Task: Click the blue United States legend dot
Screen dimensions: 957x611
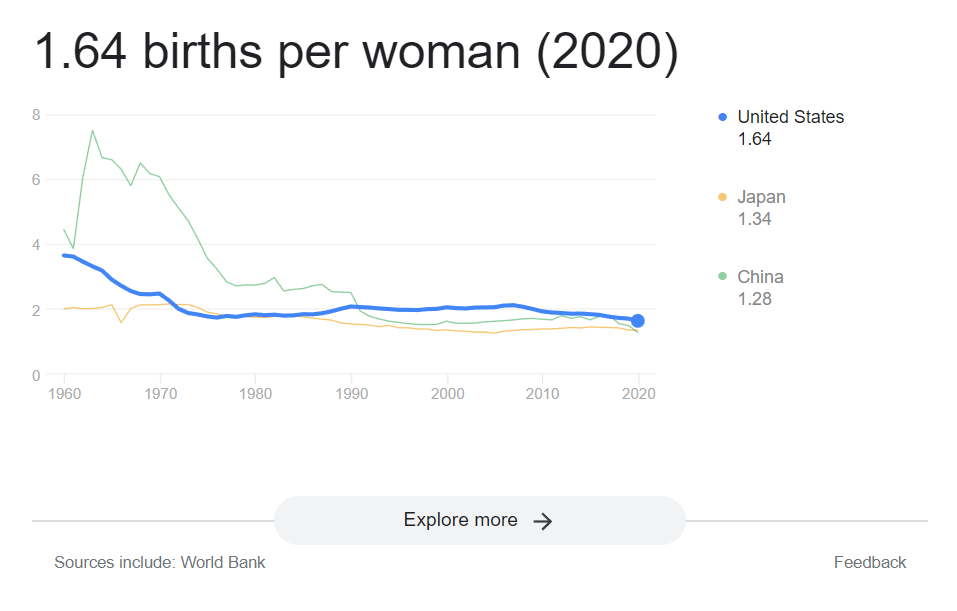Action: (722, 117)
